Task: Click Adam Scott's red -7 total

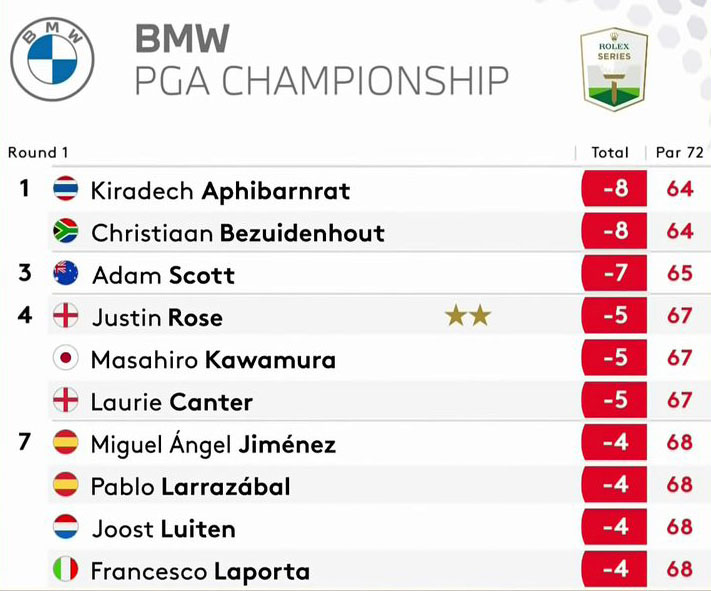Action: tap(614, 273)
